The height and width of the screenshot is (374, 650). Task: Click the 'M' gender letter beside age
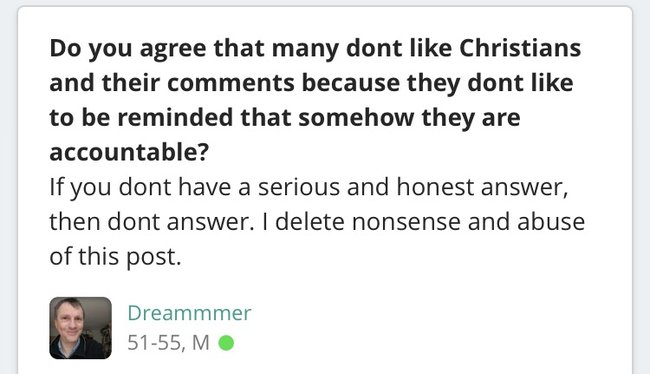[x=201, y=343]
